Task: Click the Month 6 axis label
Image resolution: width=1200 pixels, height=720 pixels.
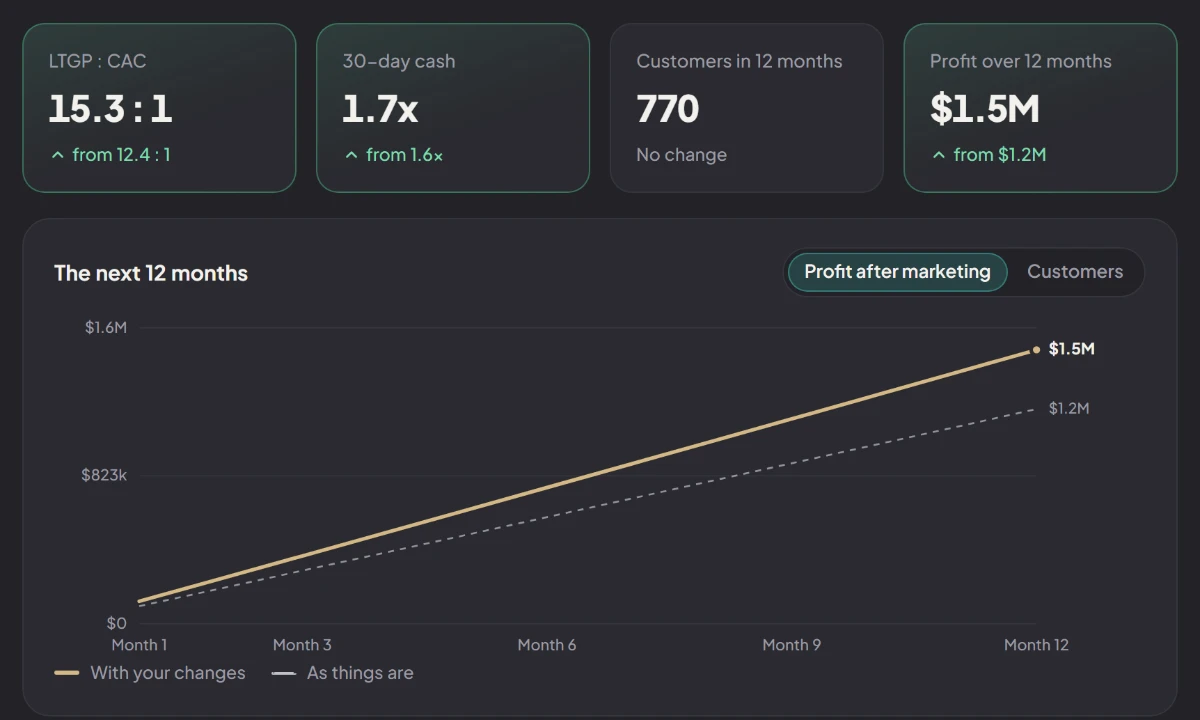Action: (547, 645)
